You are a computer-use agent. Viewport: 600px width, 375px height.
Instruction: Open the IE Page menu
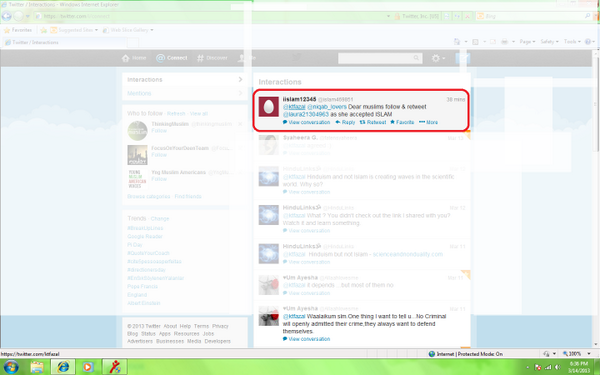[x=527, y=42]
